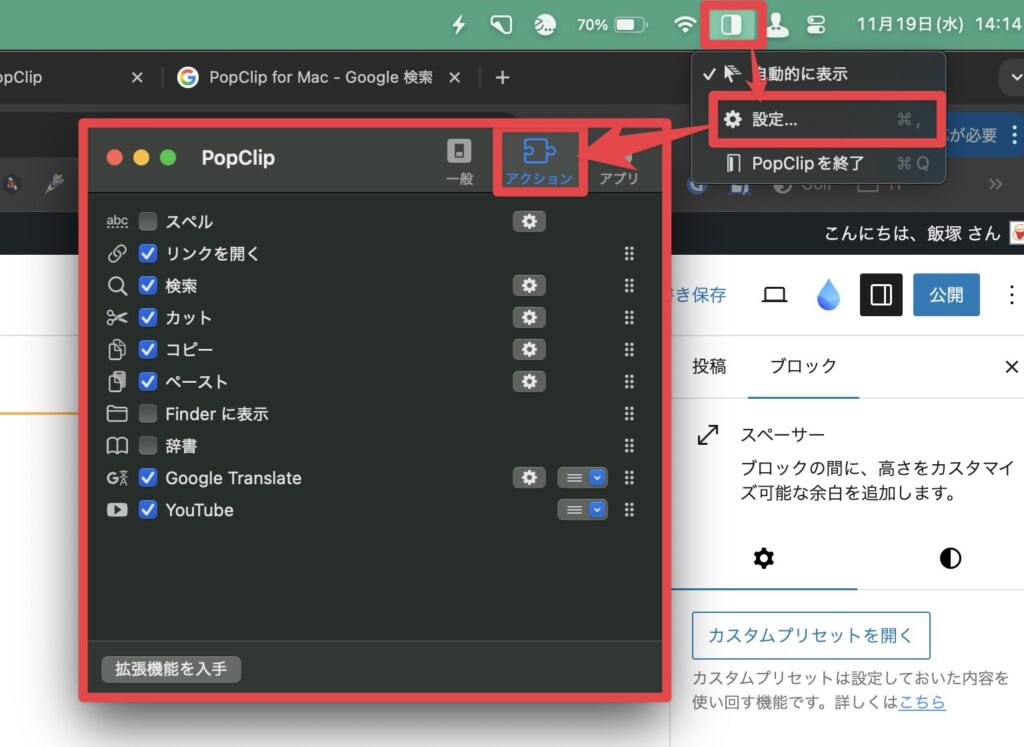
Task: Click the blue water drop icon
Action: (x=828, y=295)
